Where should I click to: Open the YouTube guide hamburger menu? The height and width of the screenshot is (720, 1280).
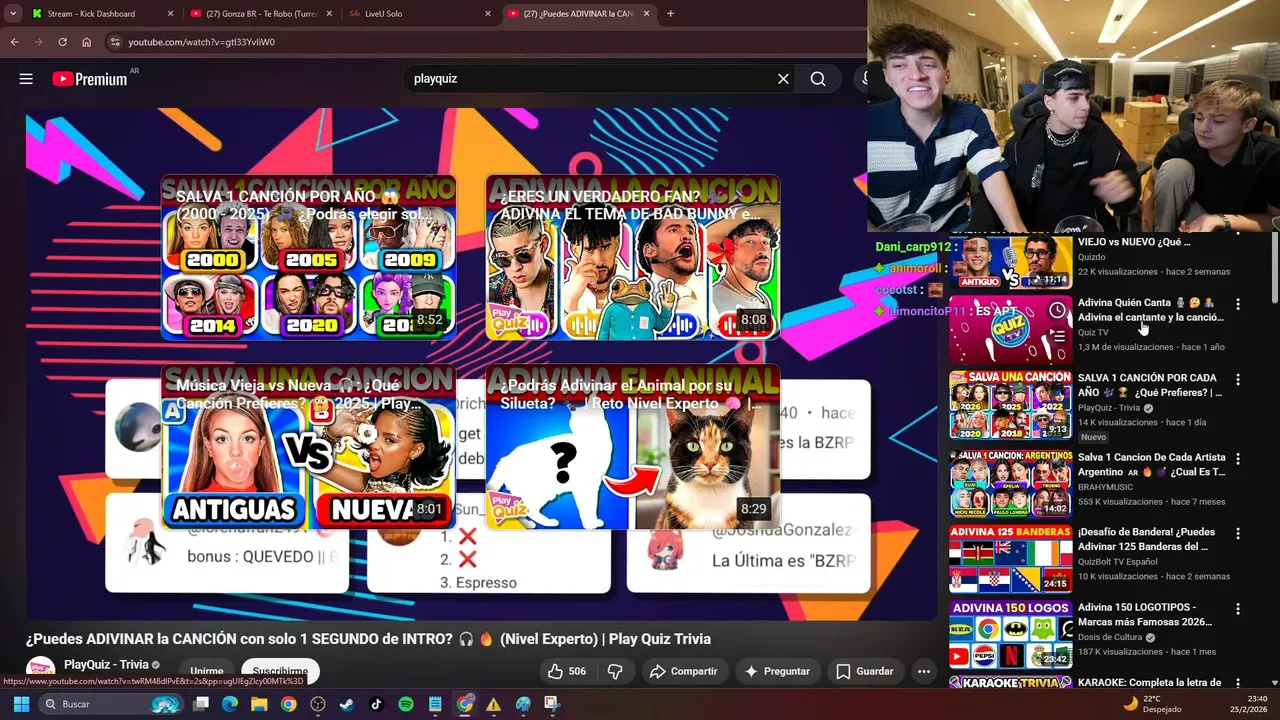(x=26, y=79)
